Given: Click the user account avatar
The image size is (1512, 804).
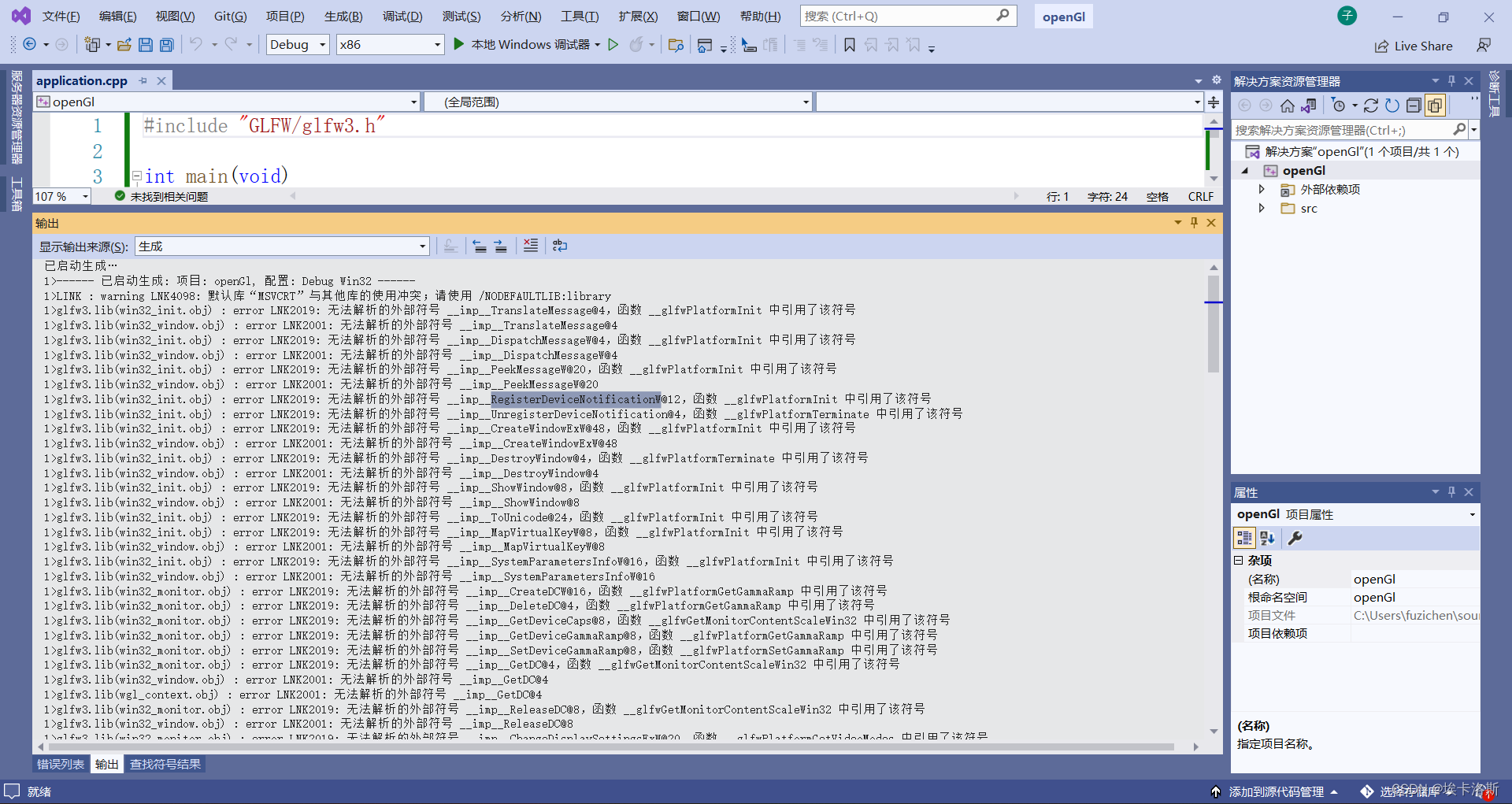Looking at the screenshot, I should click(x=1347, y=16).
